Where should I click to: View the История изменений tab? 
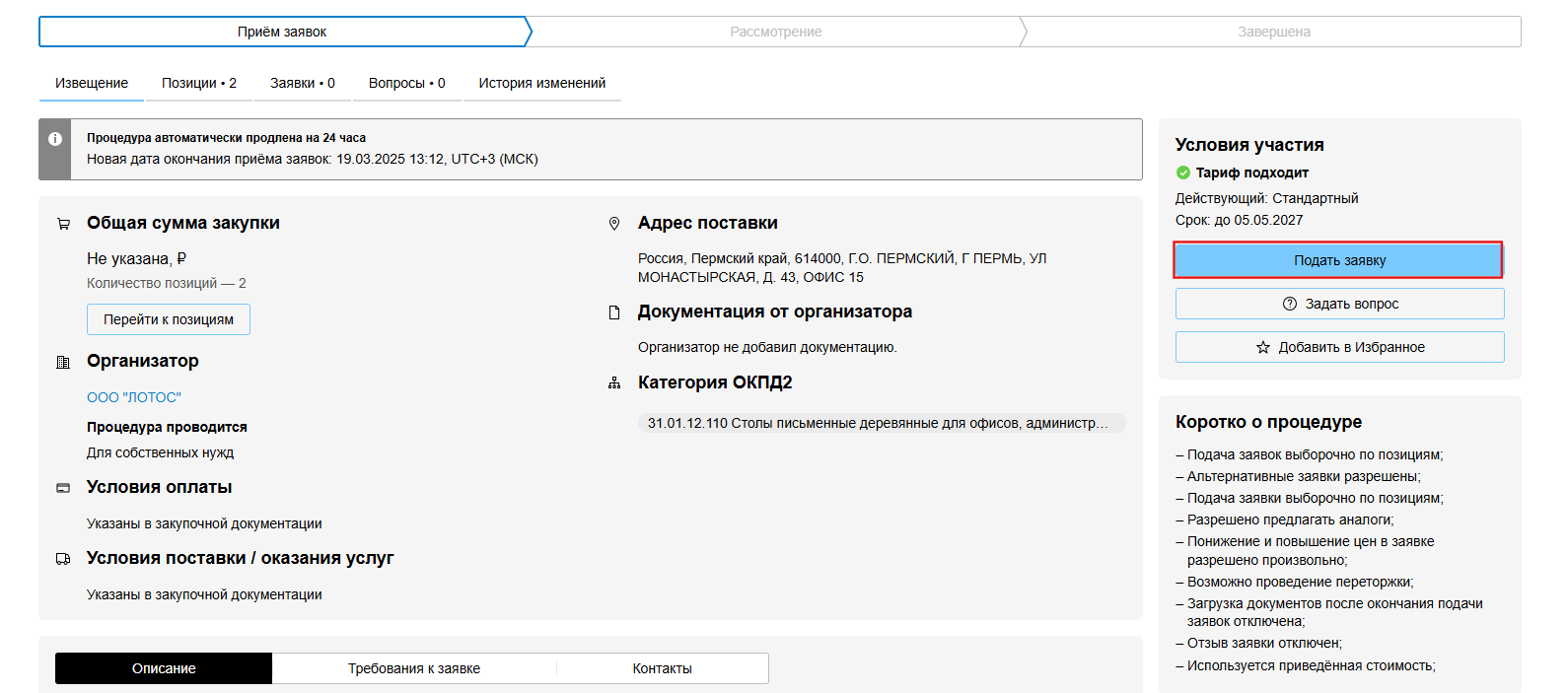point(541,83)
